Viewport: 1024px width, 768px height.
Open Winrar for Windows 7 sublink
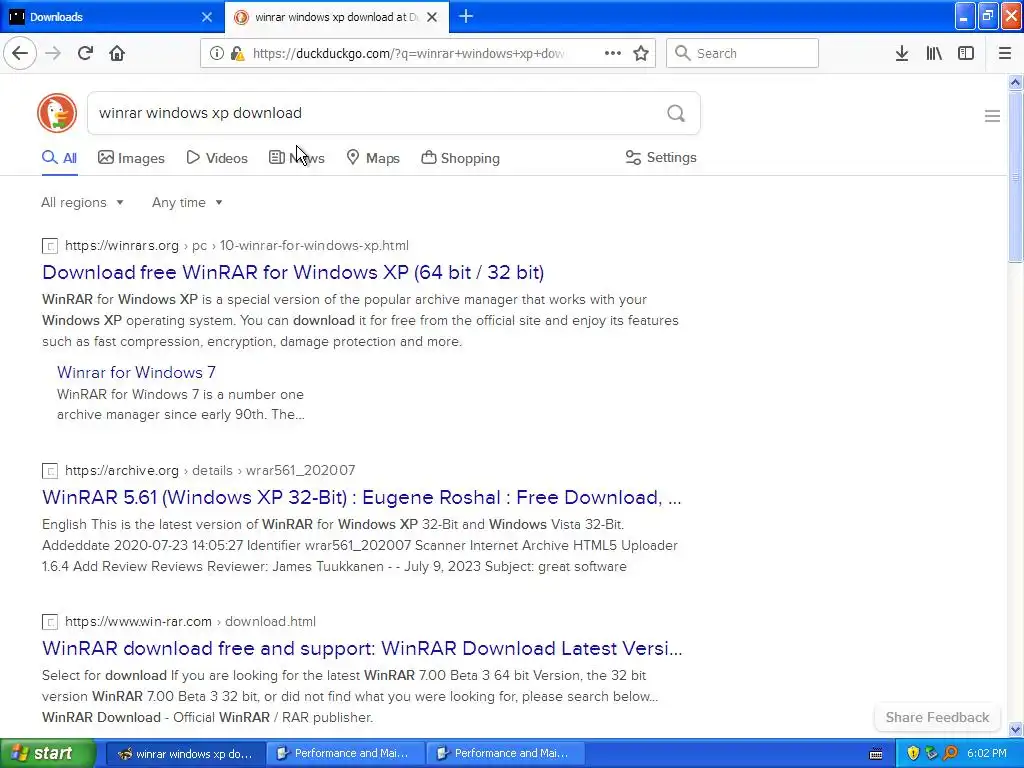[136, 372]
